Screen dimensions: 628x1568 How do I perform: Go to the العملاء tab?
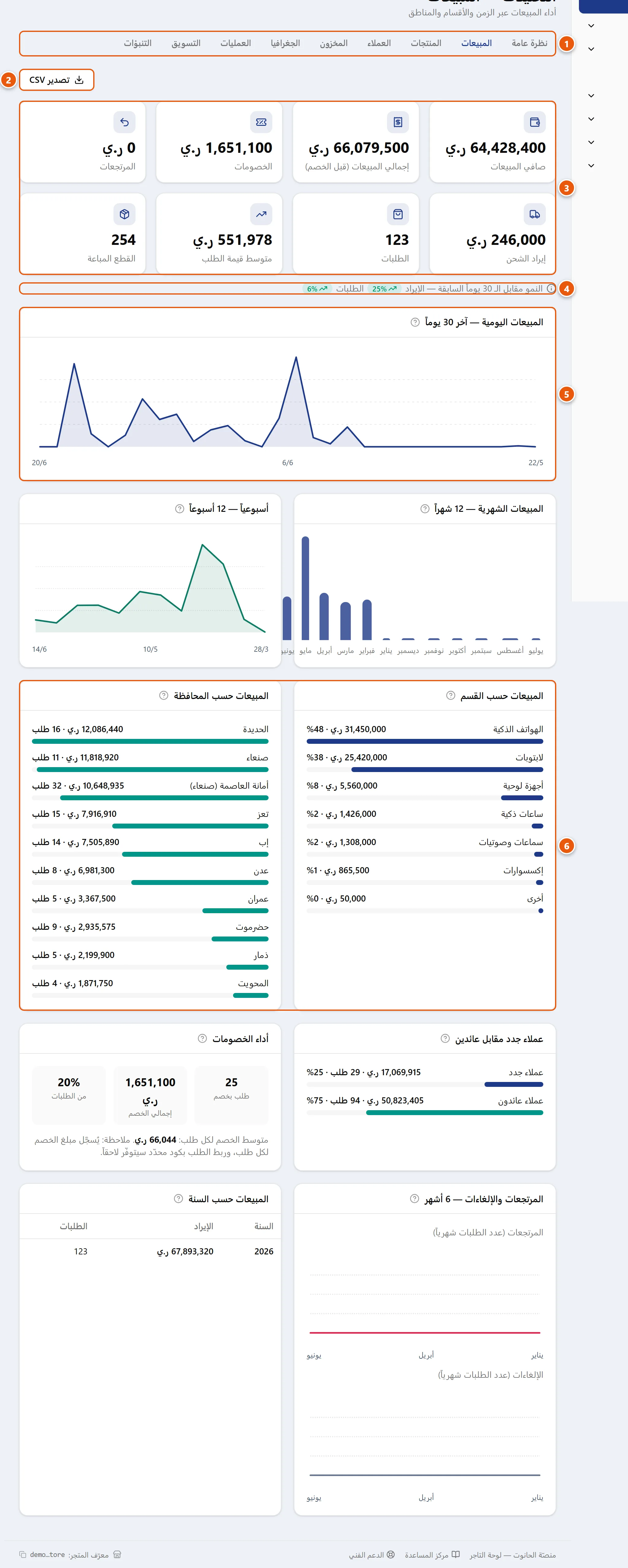379,43
